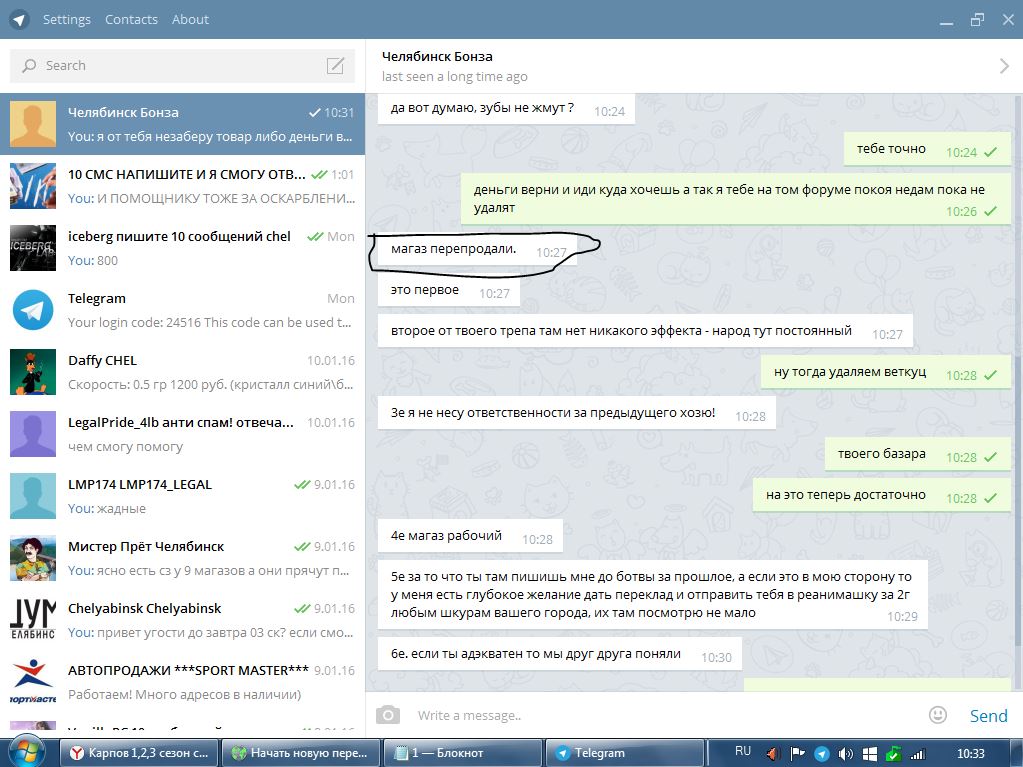Click the compose new message pencil icon
1023x767 pixels.
(335, 65)
